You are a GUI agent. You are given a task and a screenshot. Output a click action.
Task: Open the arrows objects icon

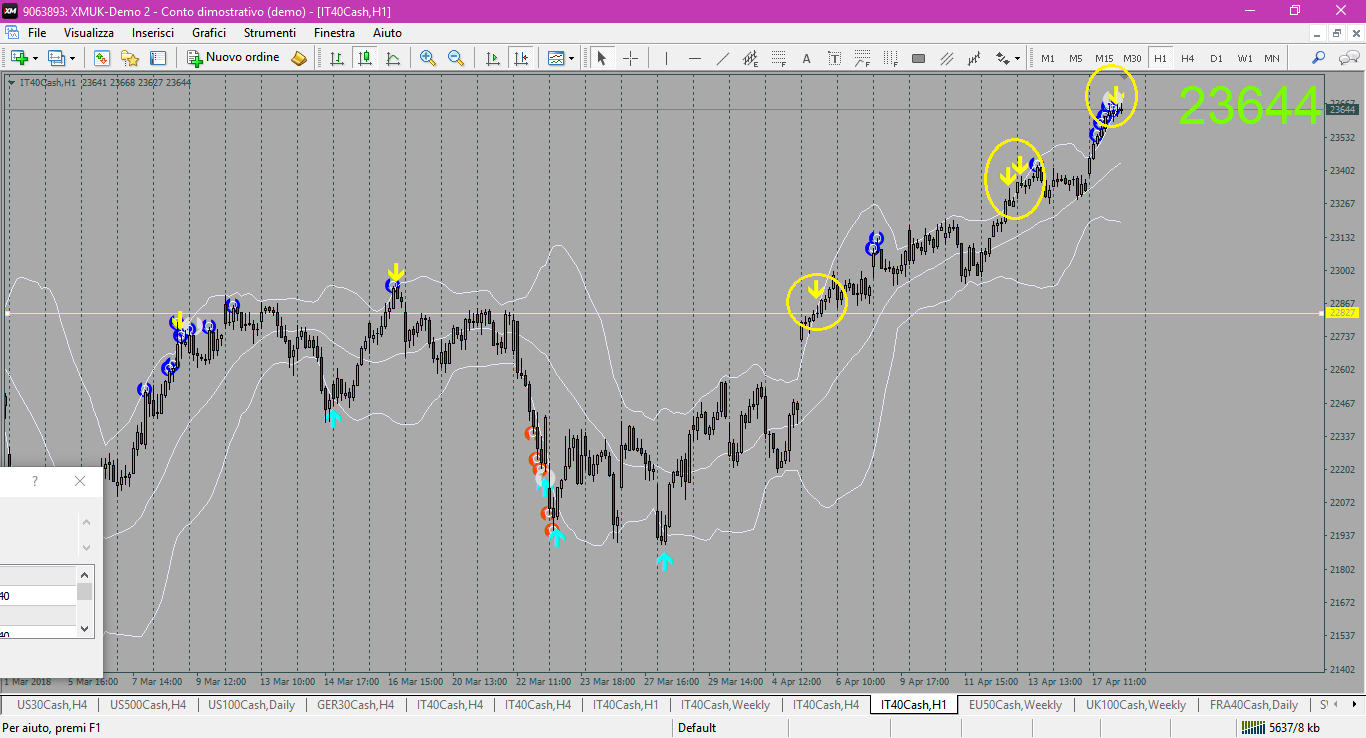1002,58
